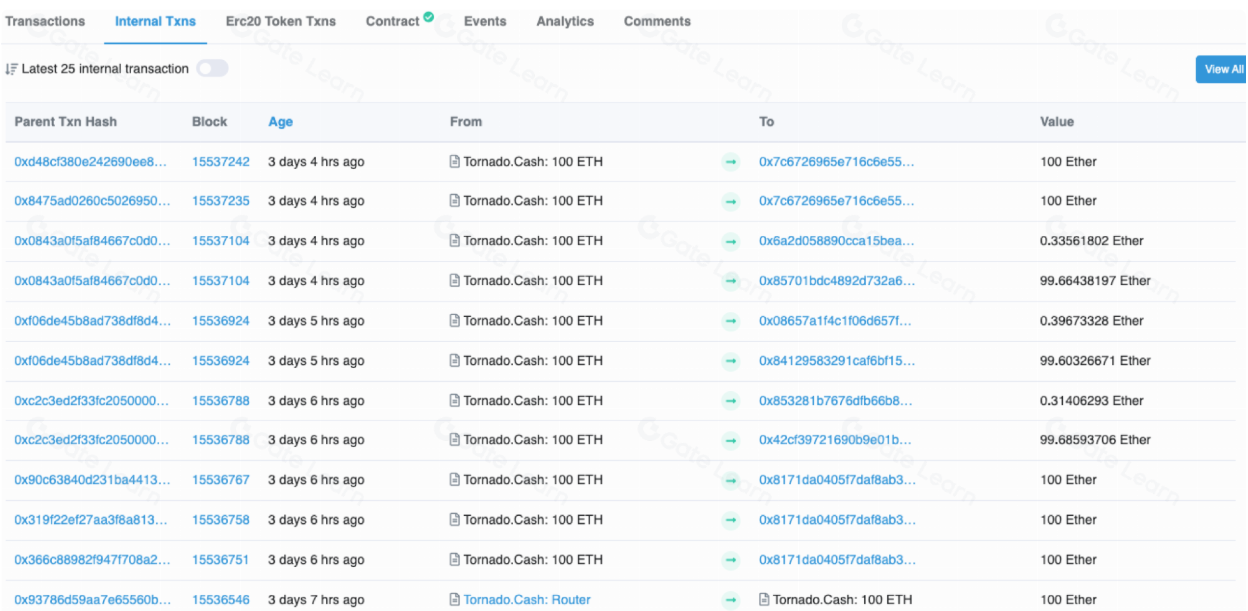The height and width of the screenshot is (611, 1248).
Task: Click the Tornado.Cash: Router sender link
Action: 527,600
